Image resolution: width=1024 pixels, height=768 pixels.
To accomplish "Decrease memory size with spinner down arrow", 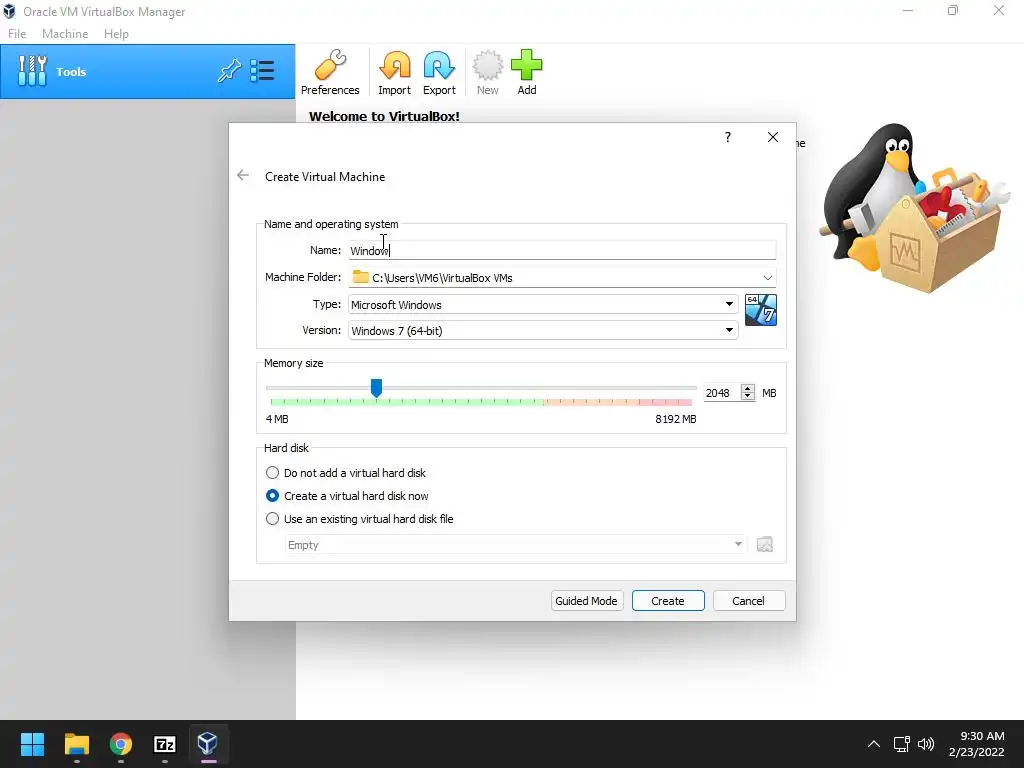I will (x=748, y=396).
